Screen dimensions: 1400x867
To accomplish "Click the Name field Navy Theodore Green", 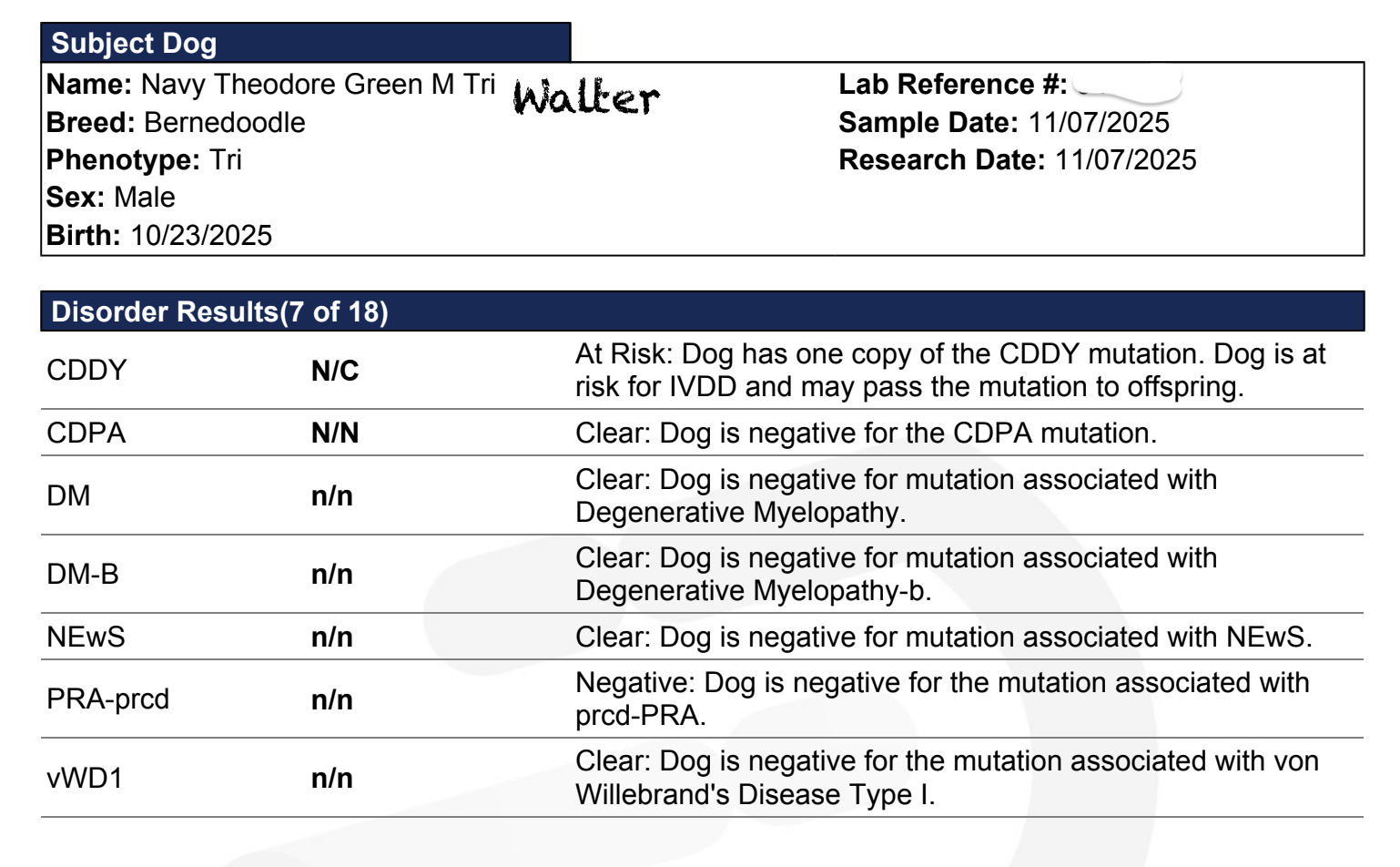I will point(271,85).
